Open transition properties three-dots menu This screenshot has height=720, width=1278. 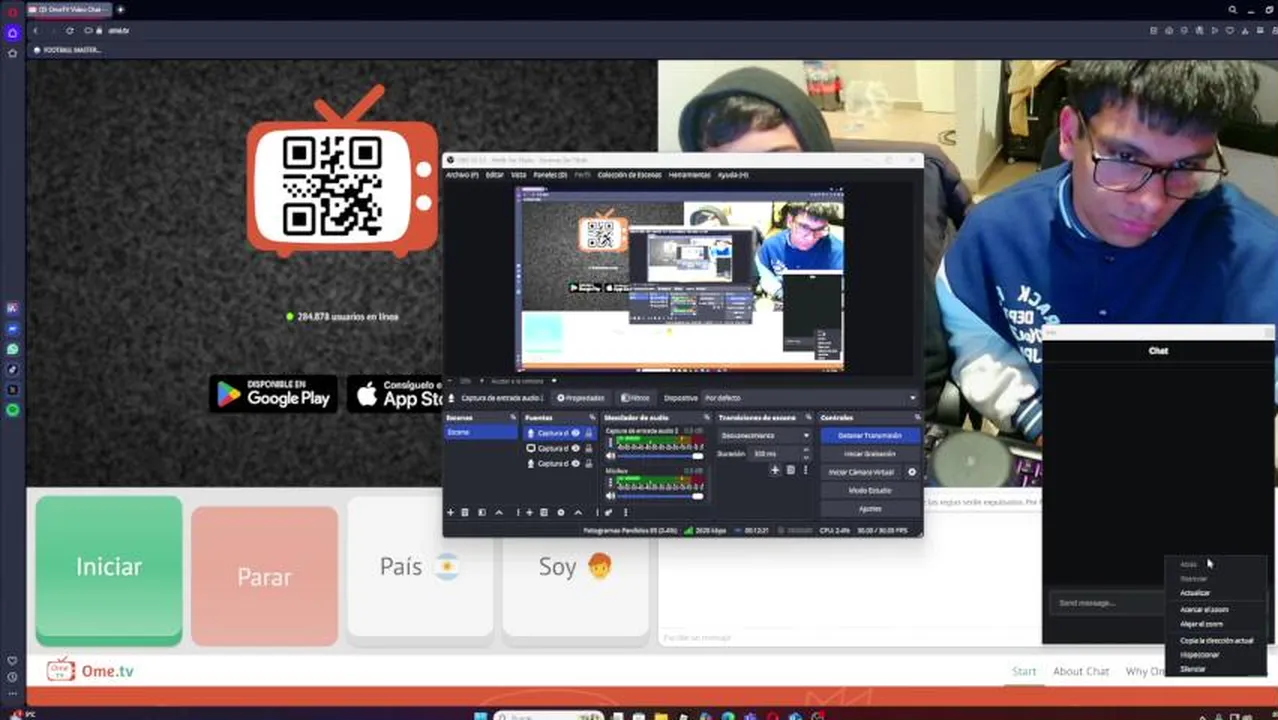coord(805,470)
